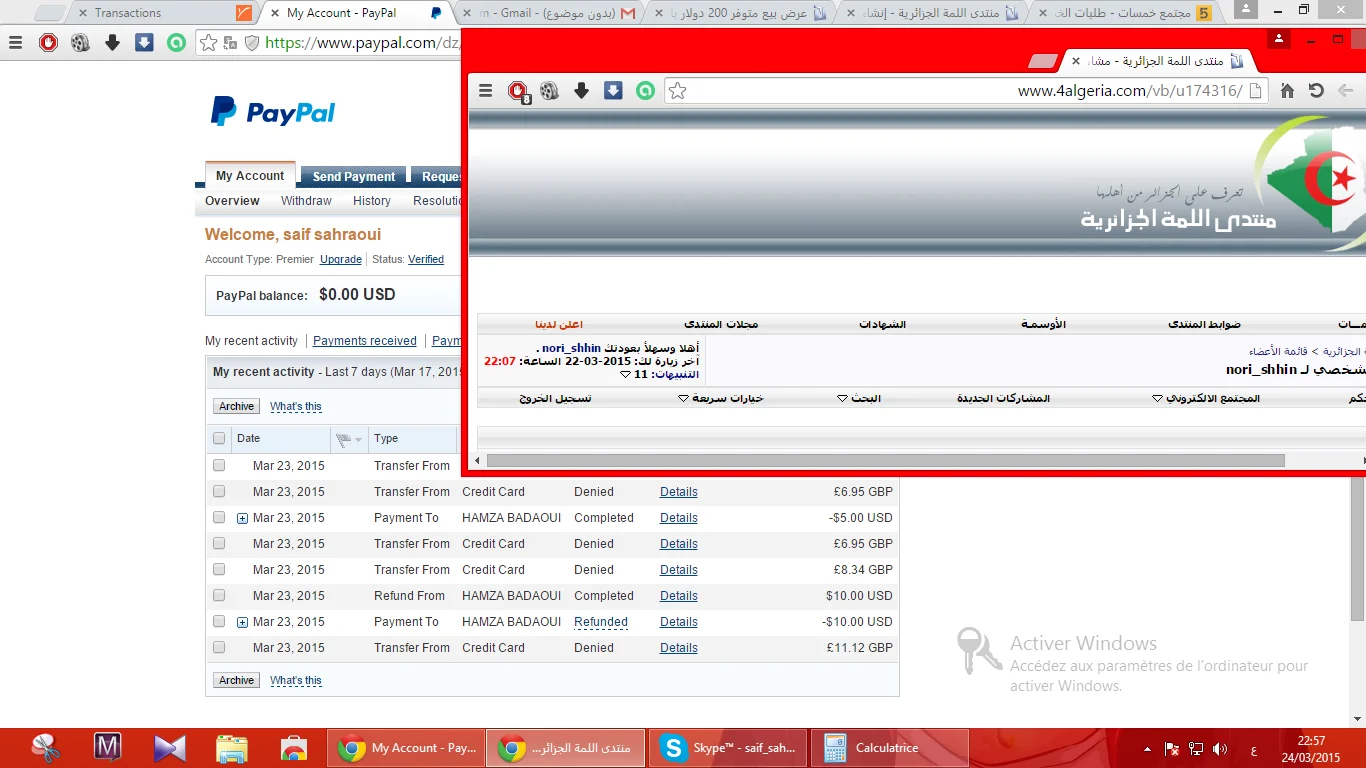
Task: Click the film reel extension in the PayPal window
Action: 81,43
